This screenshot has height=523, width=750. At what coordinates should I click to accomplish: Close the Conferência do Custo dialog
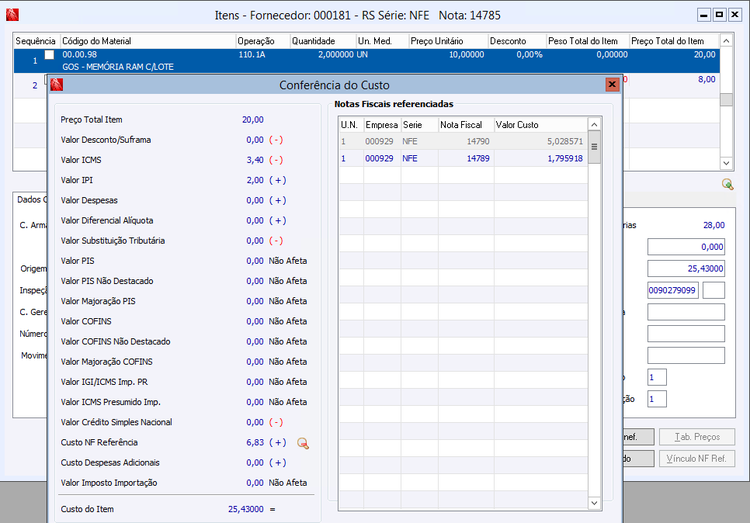coord(612,85)
